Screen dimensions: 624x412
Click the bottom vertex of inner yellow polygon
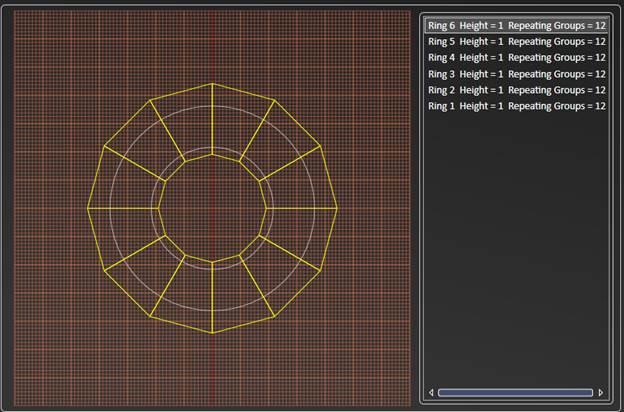213,263
